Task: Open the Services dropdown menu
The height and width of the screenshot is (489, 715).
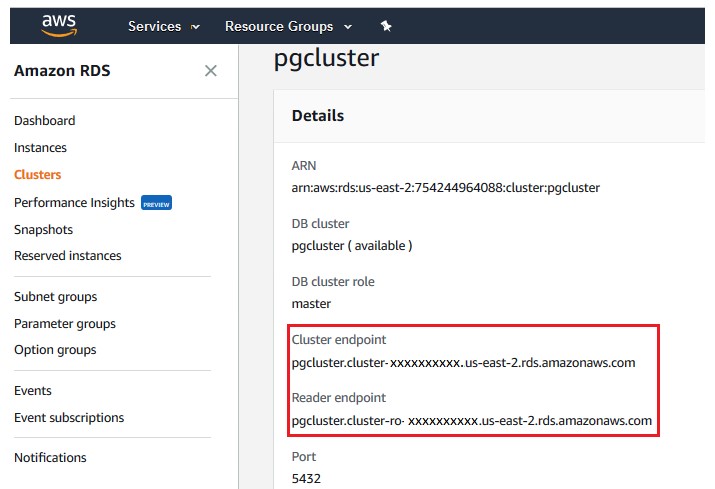Action: point(164,26)
